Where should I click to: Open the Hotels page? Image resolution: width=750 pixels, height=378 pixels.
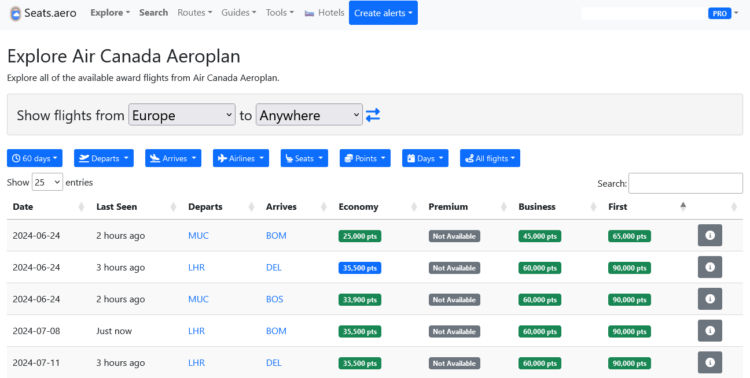[324, 13]
